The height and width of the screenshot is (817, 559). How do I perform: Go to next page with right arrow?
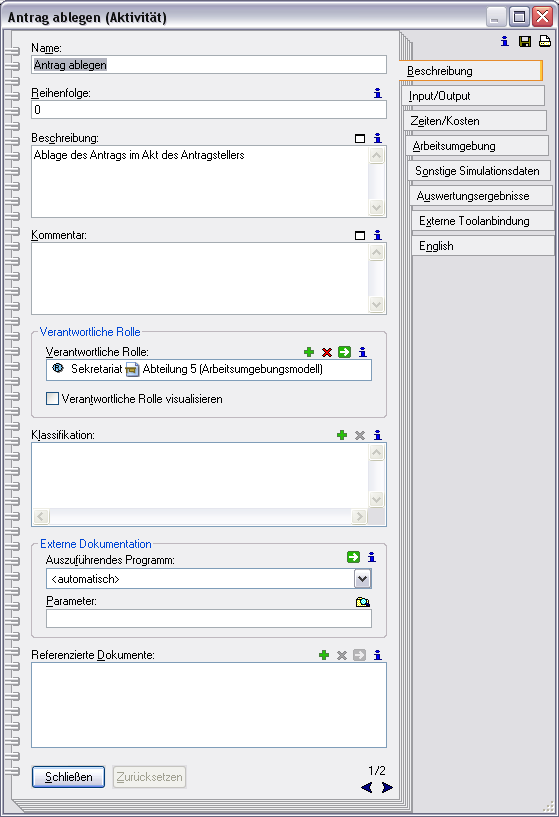point(387,787)
